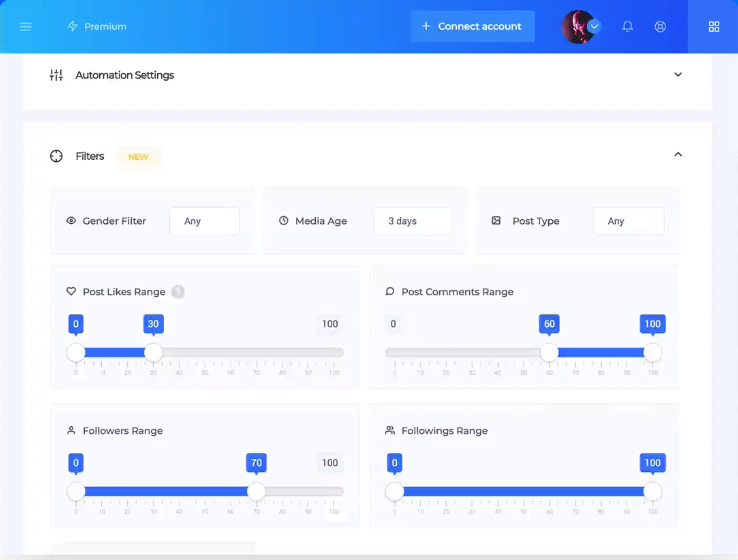Viewport: 738px width, 560px height.
Task: Open the profile avatar
Action: click(577, 27)
